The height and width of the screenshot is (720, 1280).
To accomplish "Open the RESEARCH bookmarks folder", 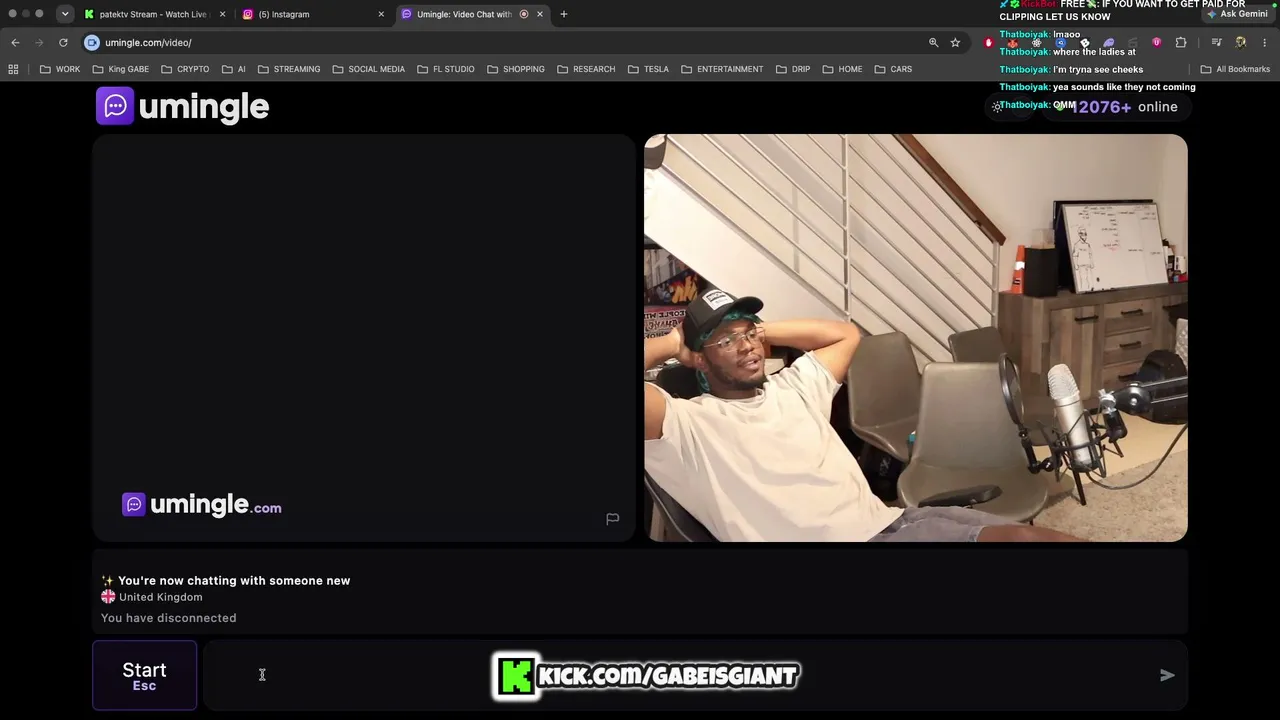I will coord(586,69).
